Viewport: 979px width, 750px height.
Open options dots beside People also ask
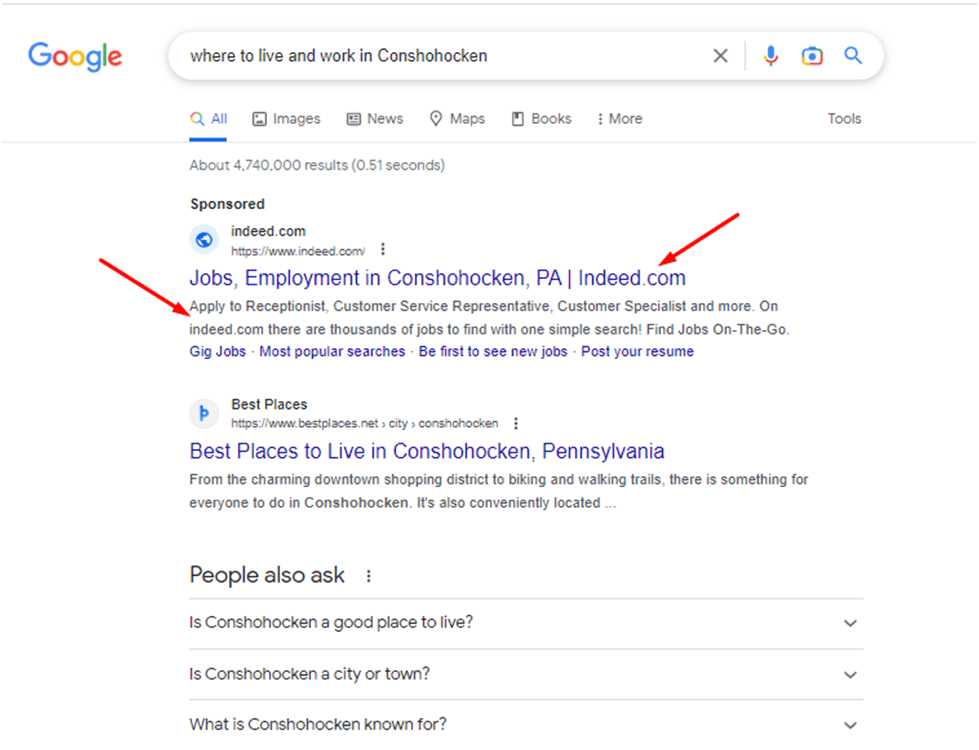(x=369, y=576)
